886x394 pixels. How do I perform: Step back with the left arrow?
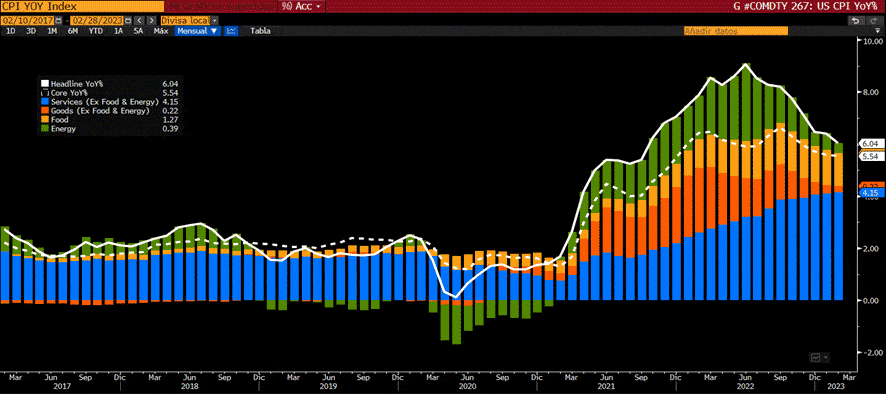click(138, 20)
